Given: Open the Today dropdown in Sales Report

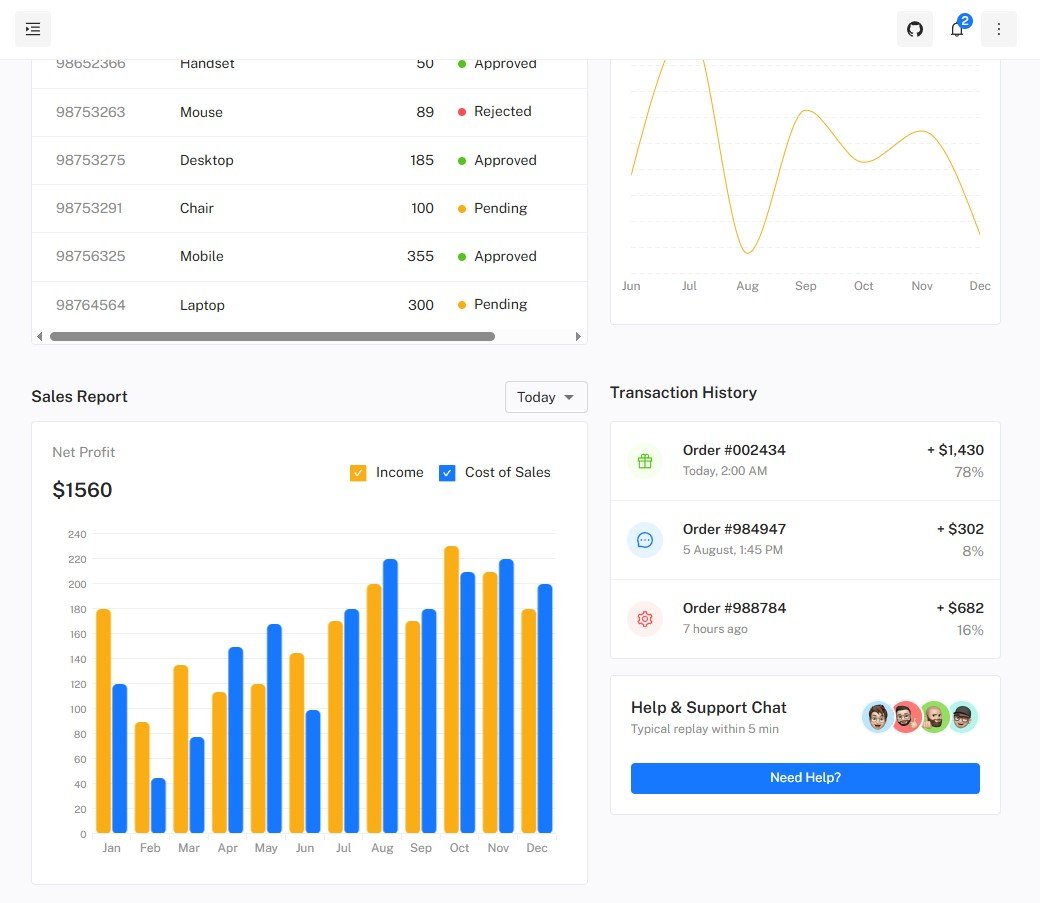Looking at the screenshot, I should 546,397.
